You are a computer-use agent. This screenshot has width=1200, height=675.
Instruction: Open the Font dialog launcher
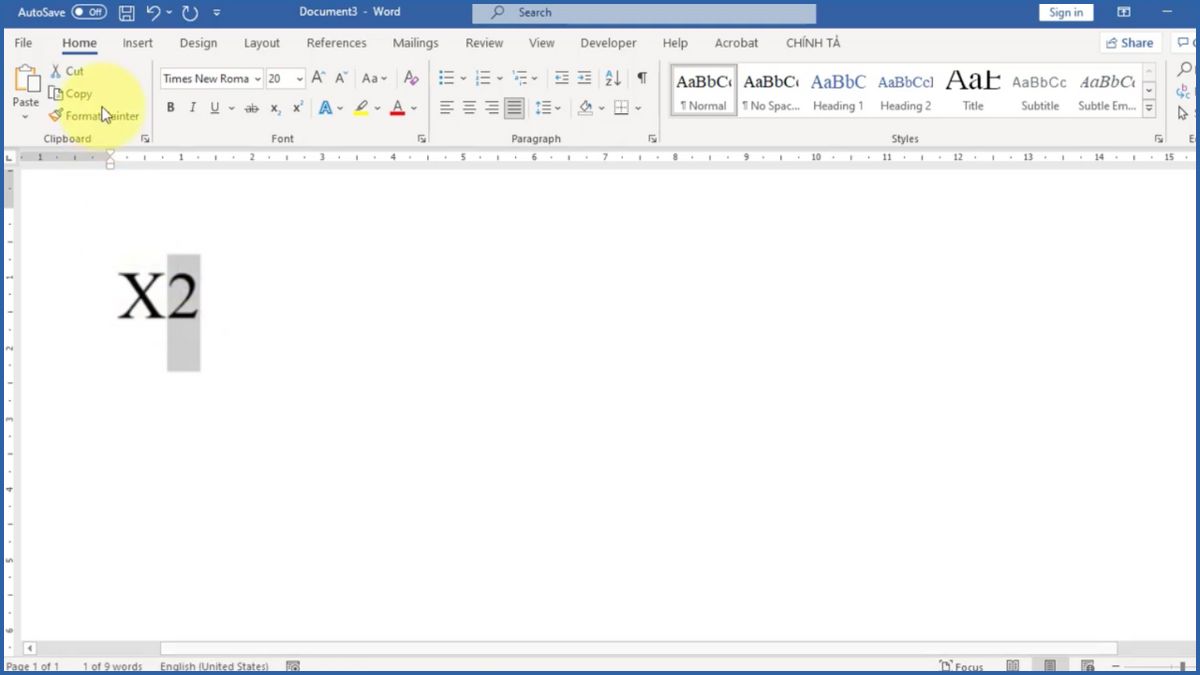421,139
